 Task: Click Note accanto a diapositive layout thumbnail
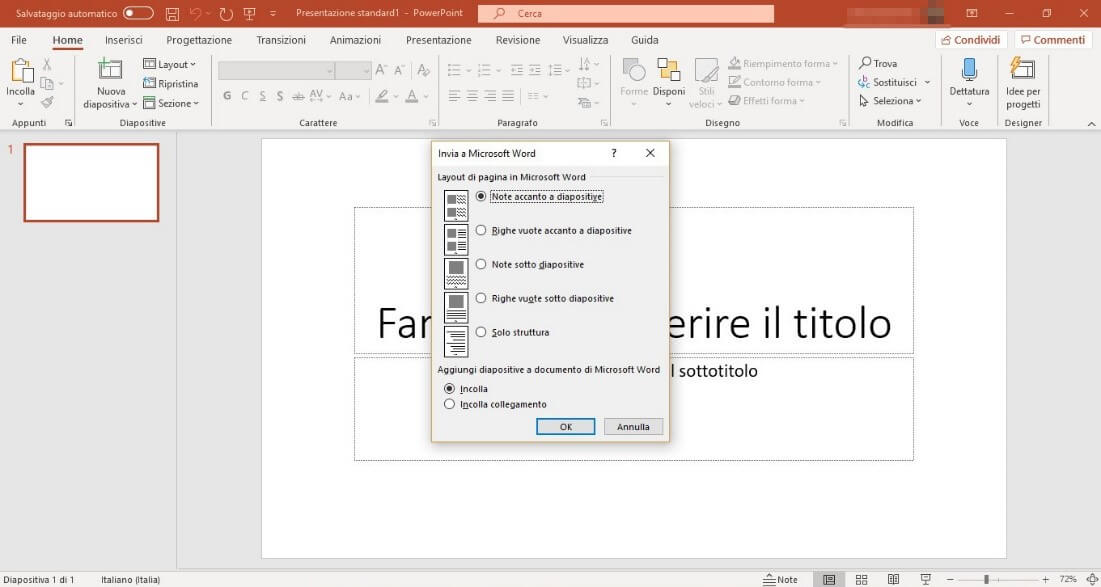(456, 206)
